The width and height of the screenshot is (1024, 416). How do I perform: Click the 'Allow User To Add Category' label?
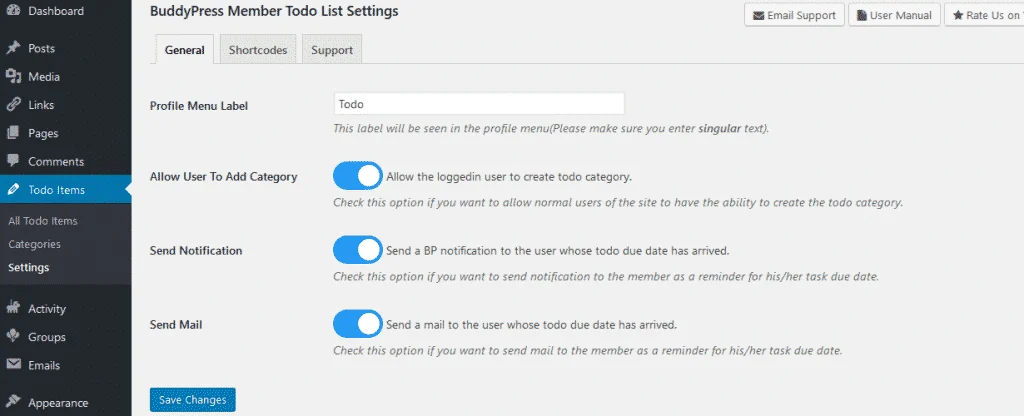223,176
